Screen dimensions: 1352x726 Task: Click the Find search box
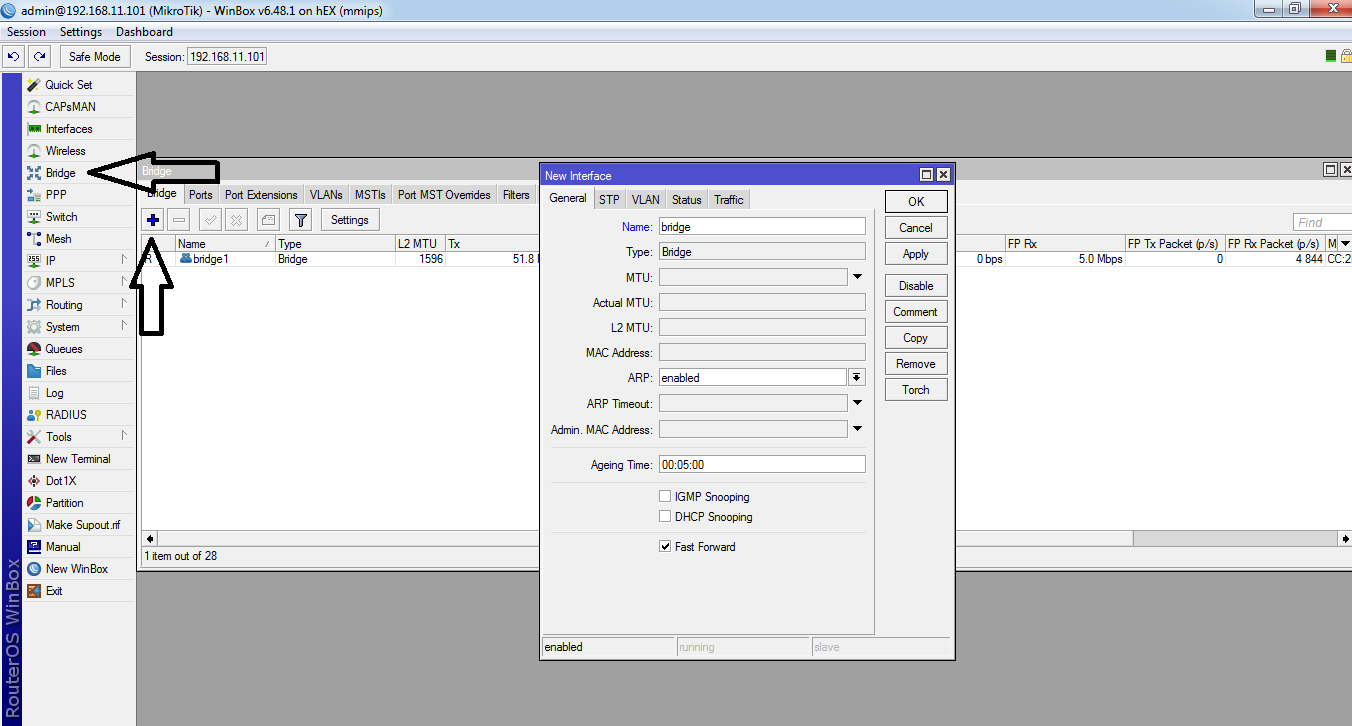point(1322,222)
